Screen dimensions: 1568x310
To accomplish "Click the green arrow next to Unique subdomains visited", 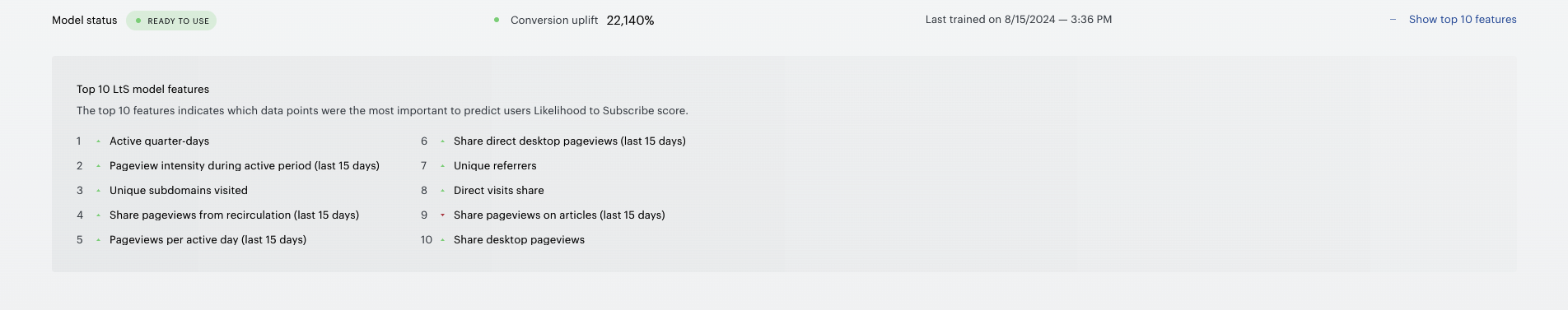I will 98,191.
